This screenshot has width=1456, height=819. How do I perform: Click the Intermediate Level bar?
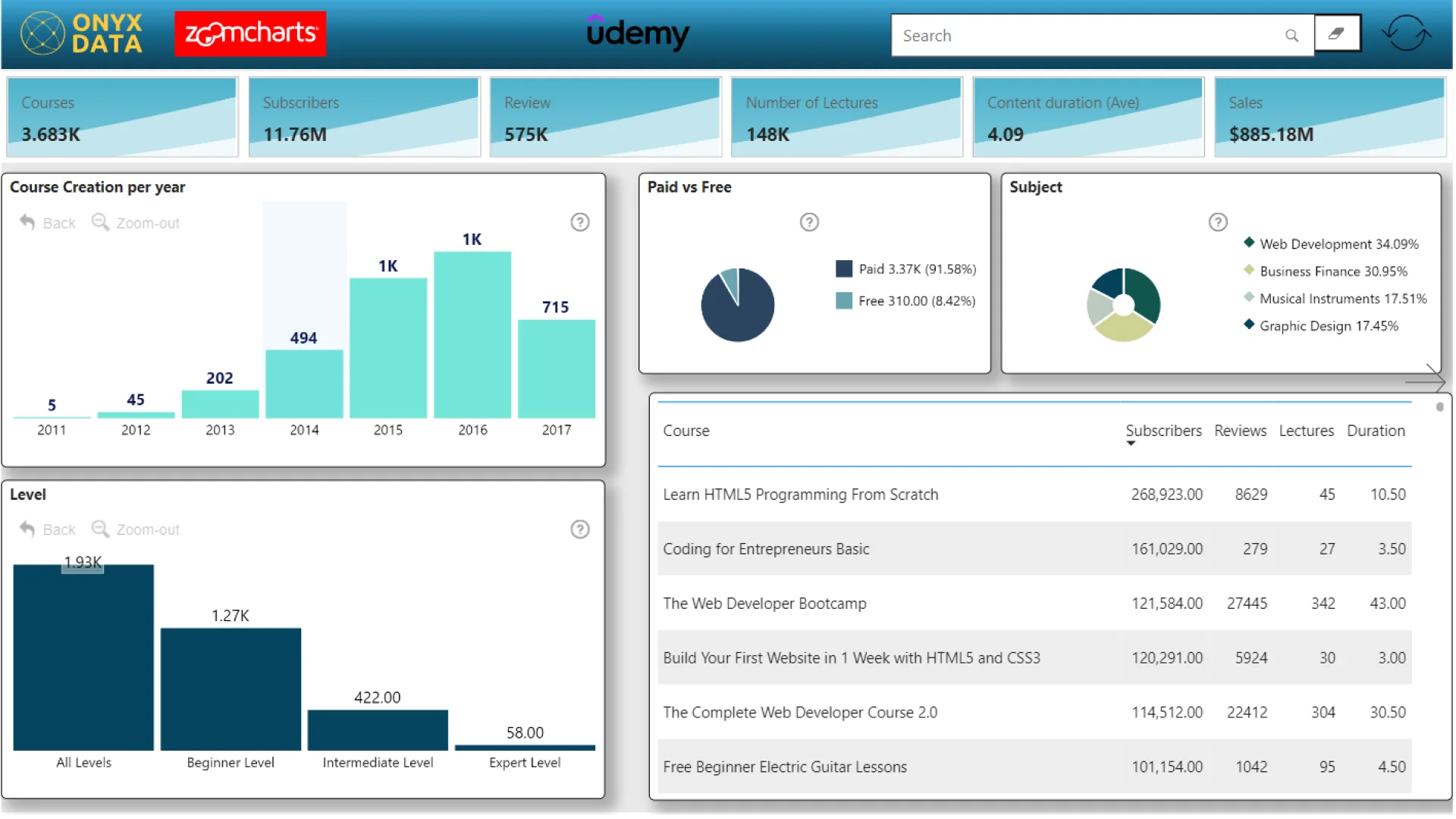pos(378,730)
